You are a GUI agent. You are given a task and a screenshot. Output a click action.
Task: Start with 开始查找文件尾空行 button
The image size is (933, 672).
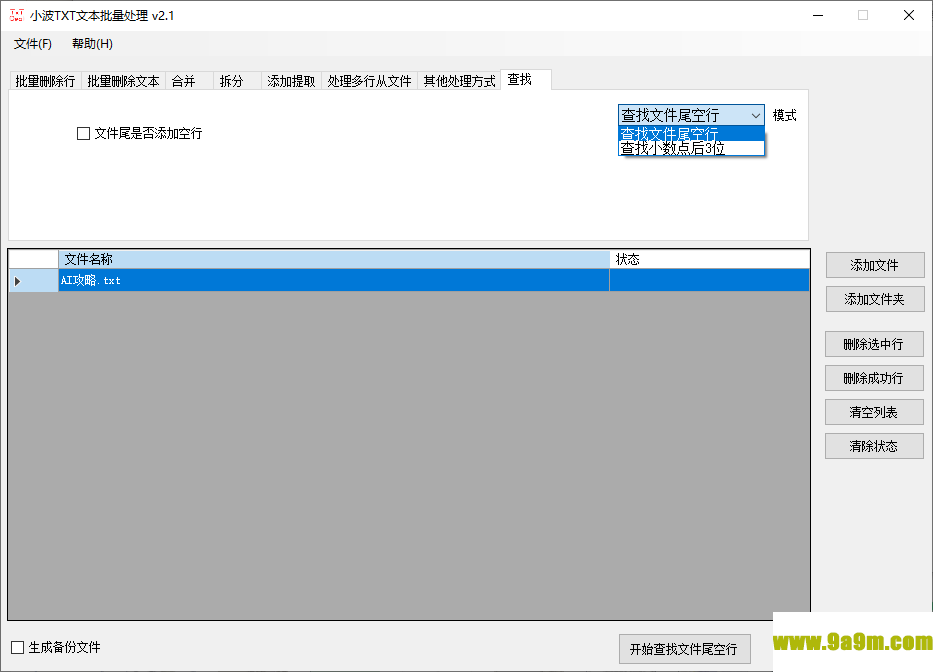(x=684, y=649)
